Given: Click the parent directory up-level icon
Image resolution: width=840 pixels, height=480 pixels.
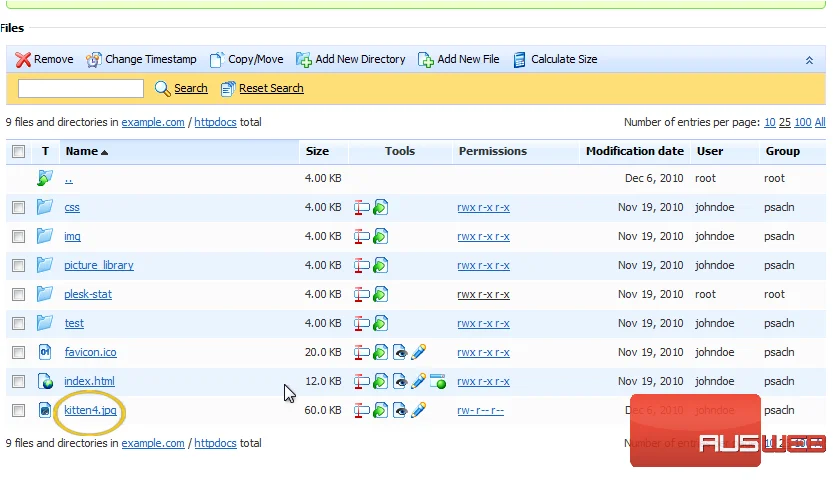Looking at the screenshot, I should pos(45,178).
